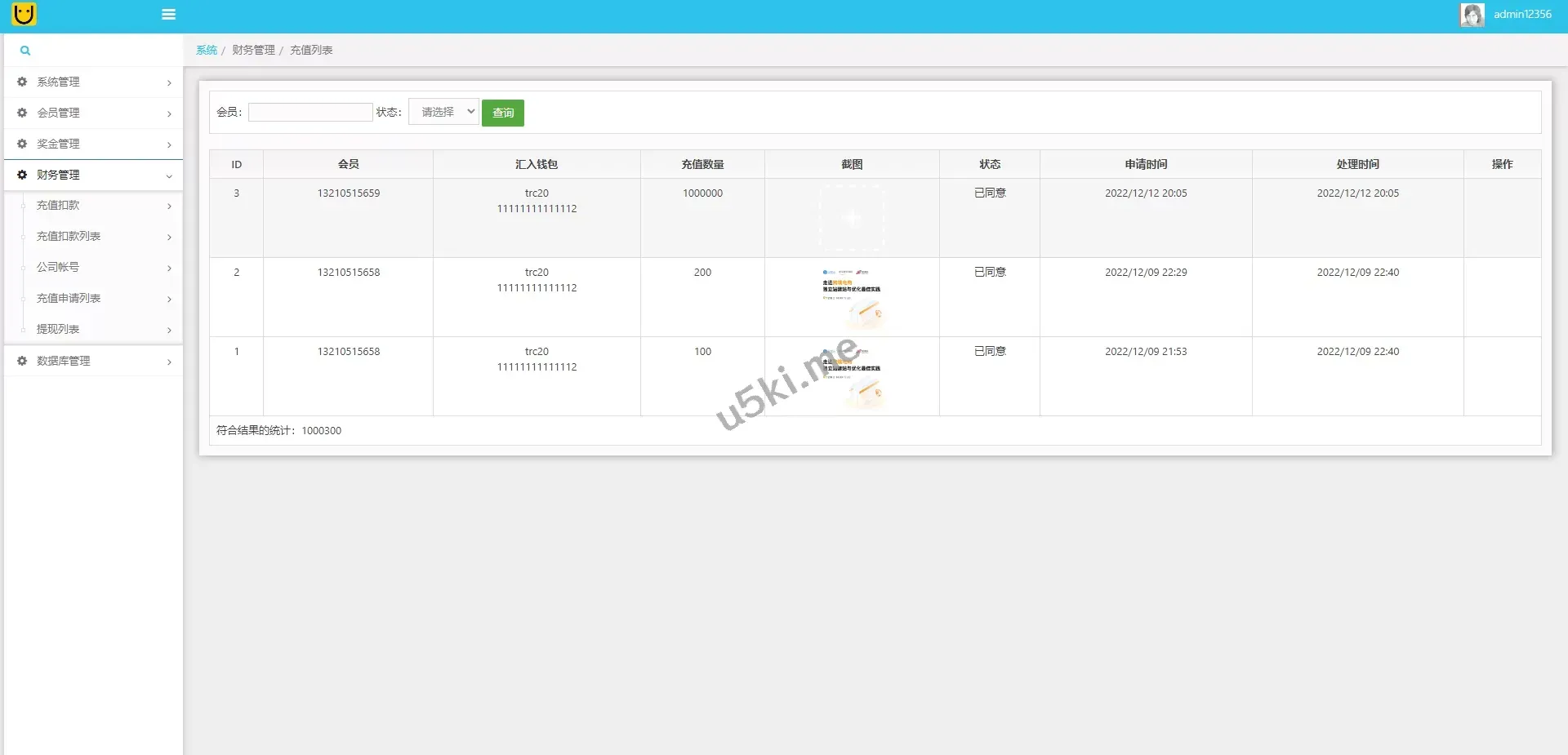1568x755 pixels.
Task: Click gear icon beside 数据库管理
Action: pos(22,361)
